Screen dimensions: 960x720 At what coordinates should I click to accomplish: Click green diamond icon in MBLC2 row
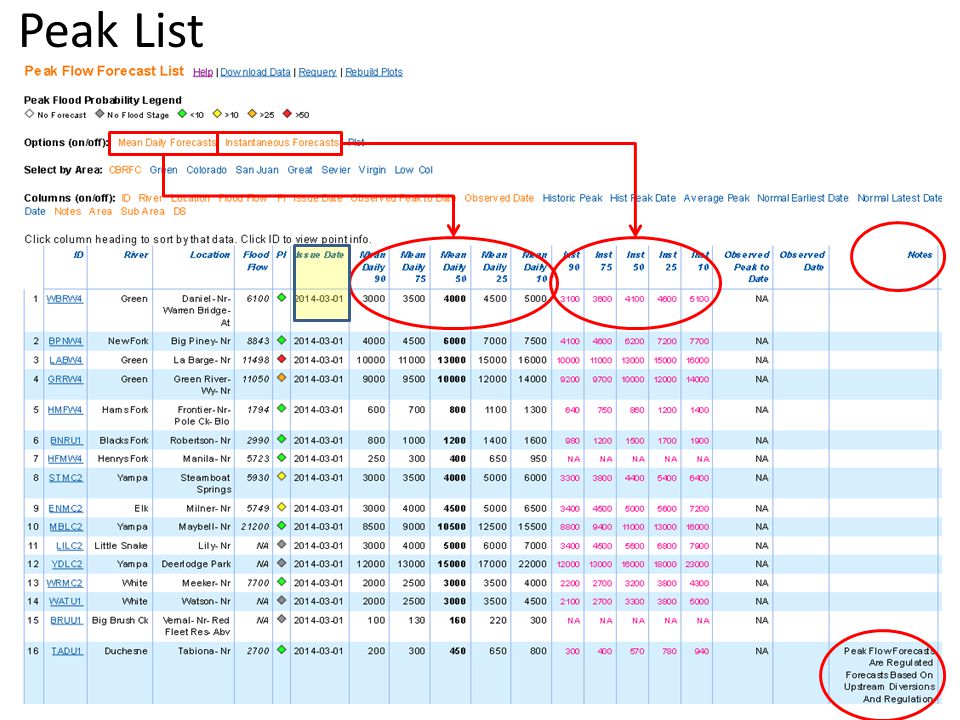click(x=282, y=525)
